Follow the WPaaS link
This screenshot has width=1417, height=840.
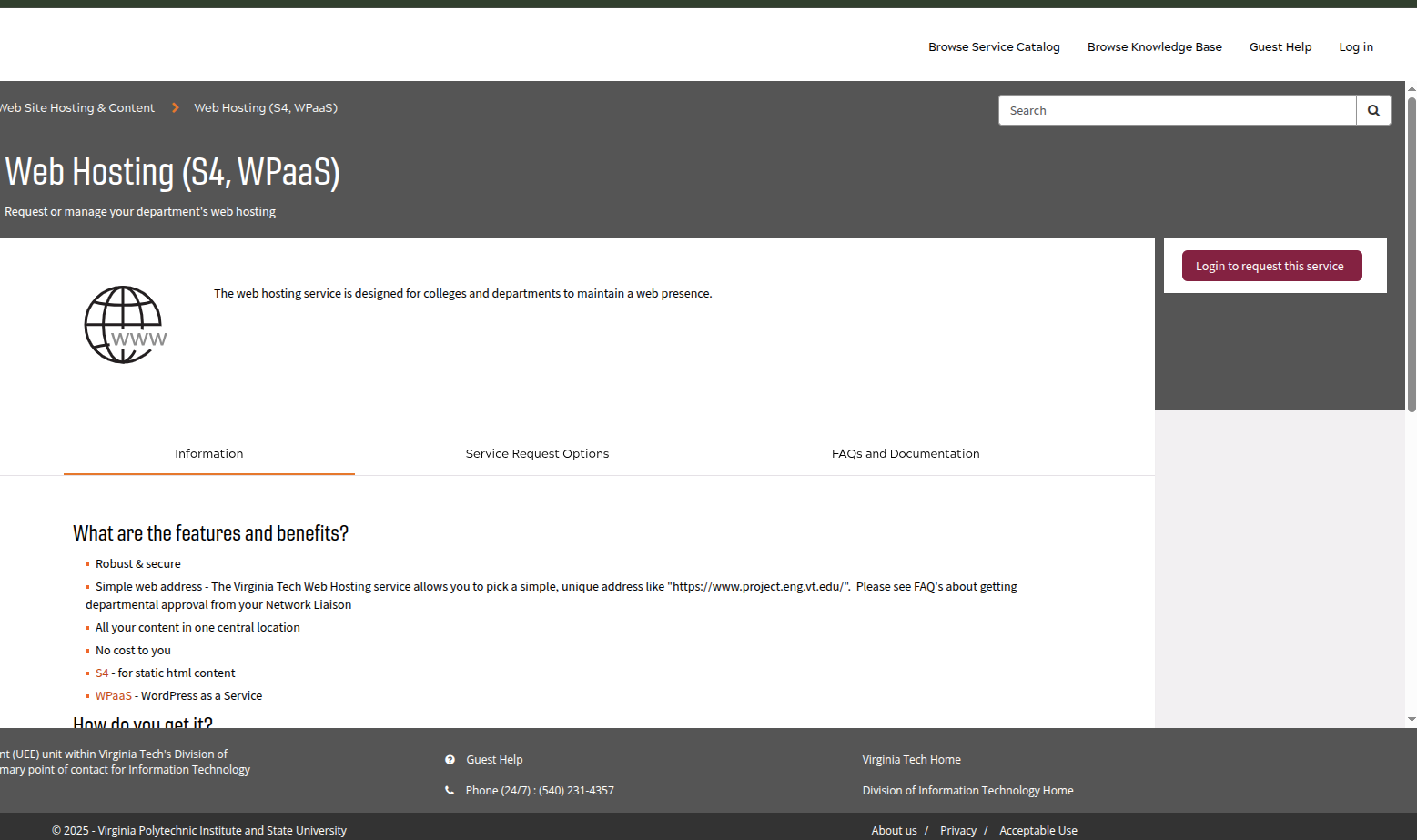tap(114, 696)
